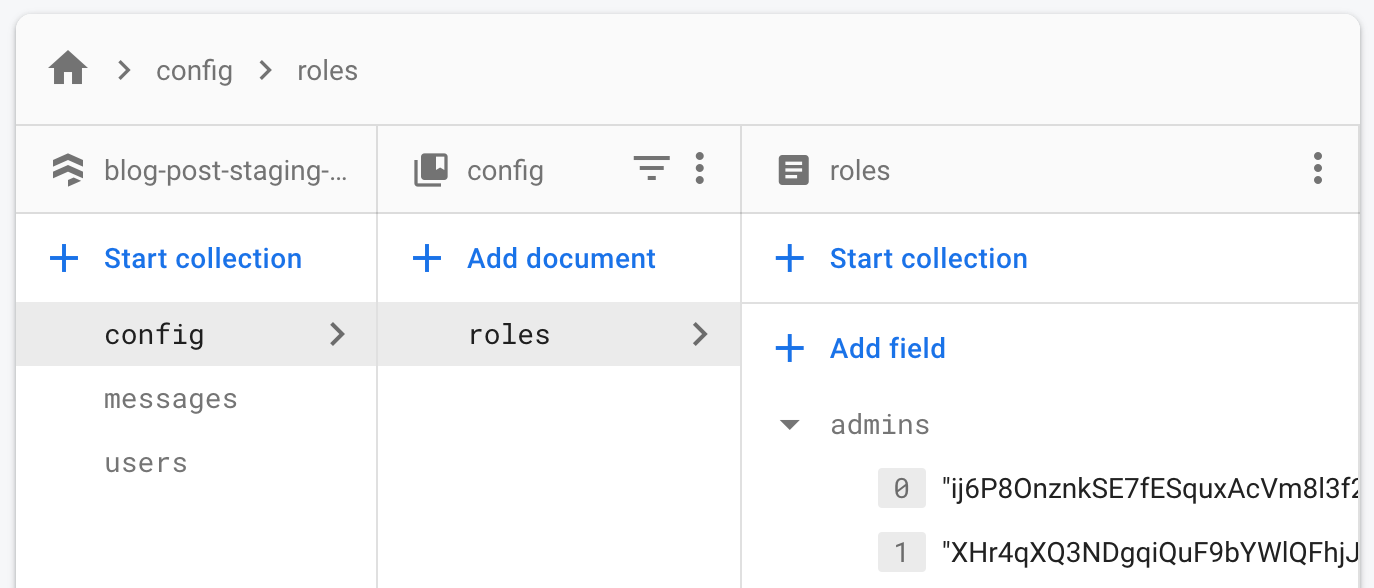Click the roles document icon in header

794,171
